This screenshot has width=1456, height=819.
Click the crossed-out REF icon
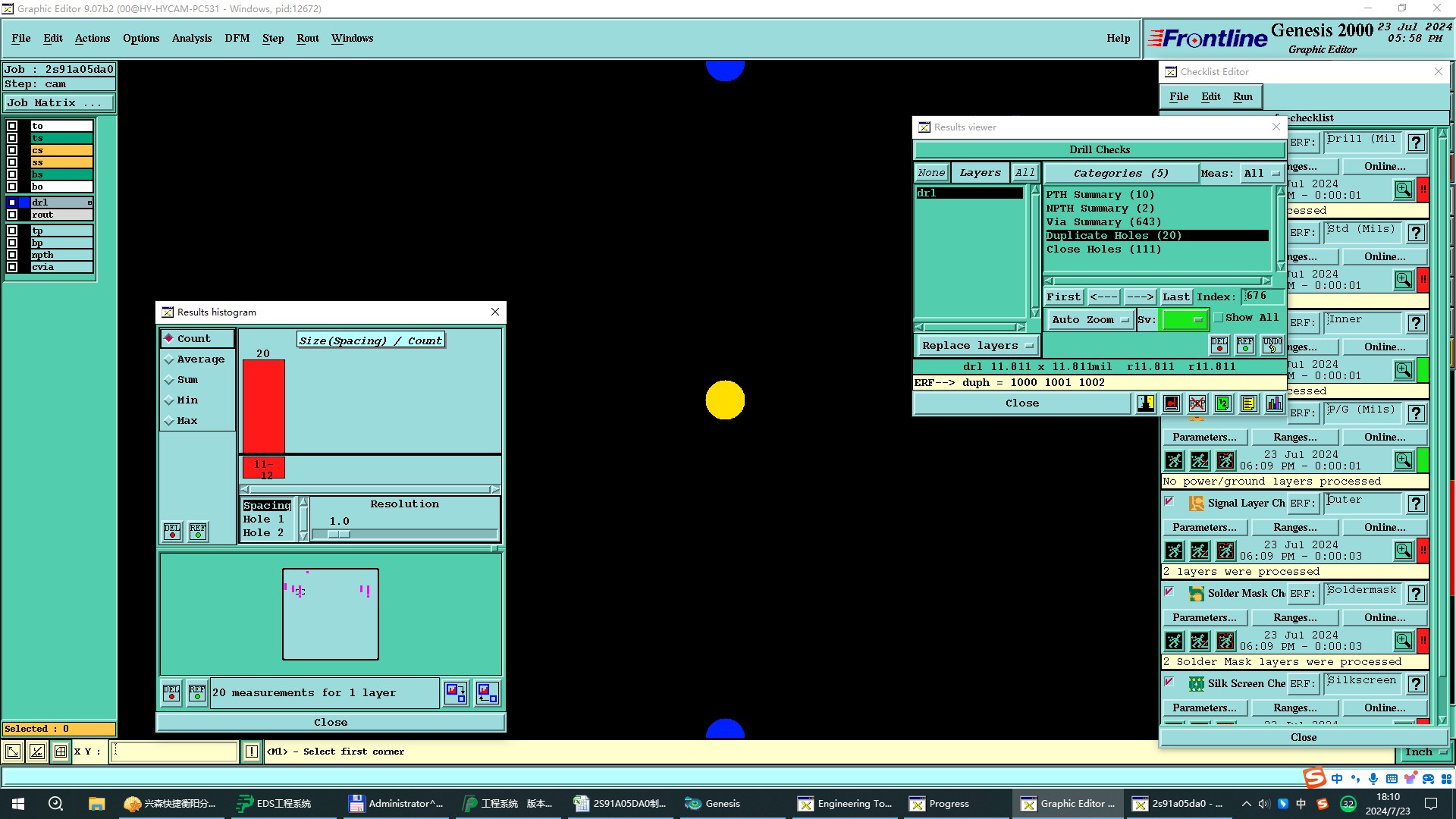point(1197,403)
